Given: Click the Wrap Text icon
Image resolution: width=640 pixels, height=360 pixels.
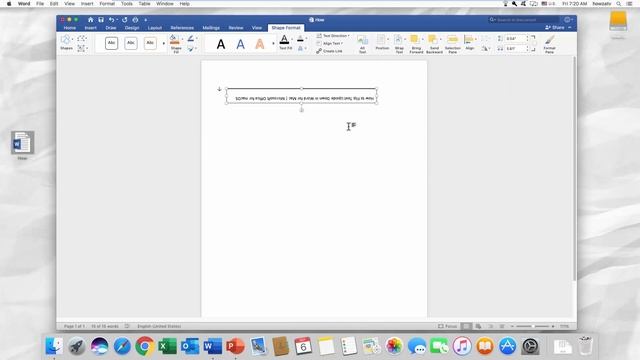Looking at the screenshot, I should click(x=399, y=40).
